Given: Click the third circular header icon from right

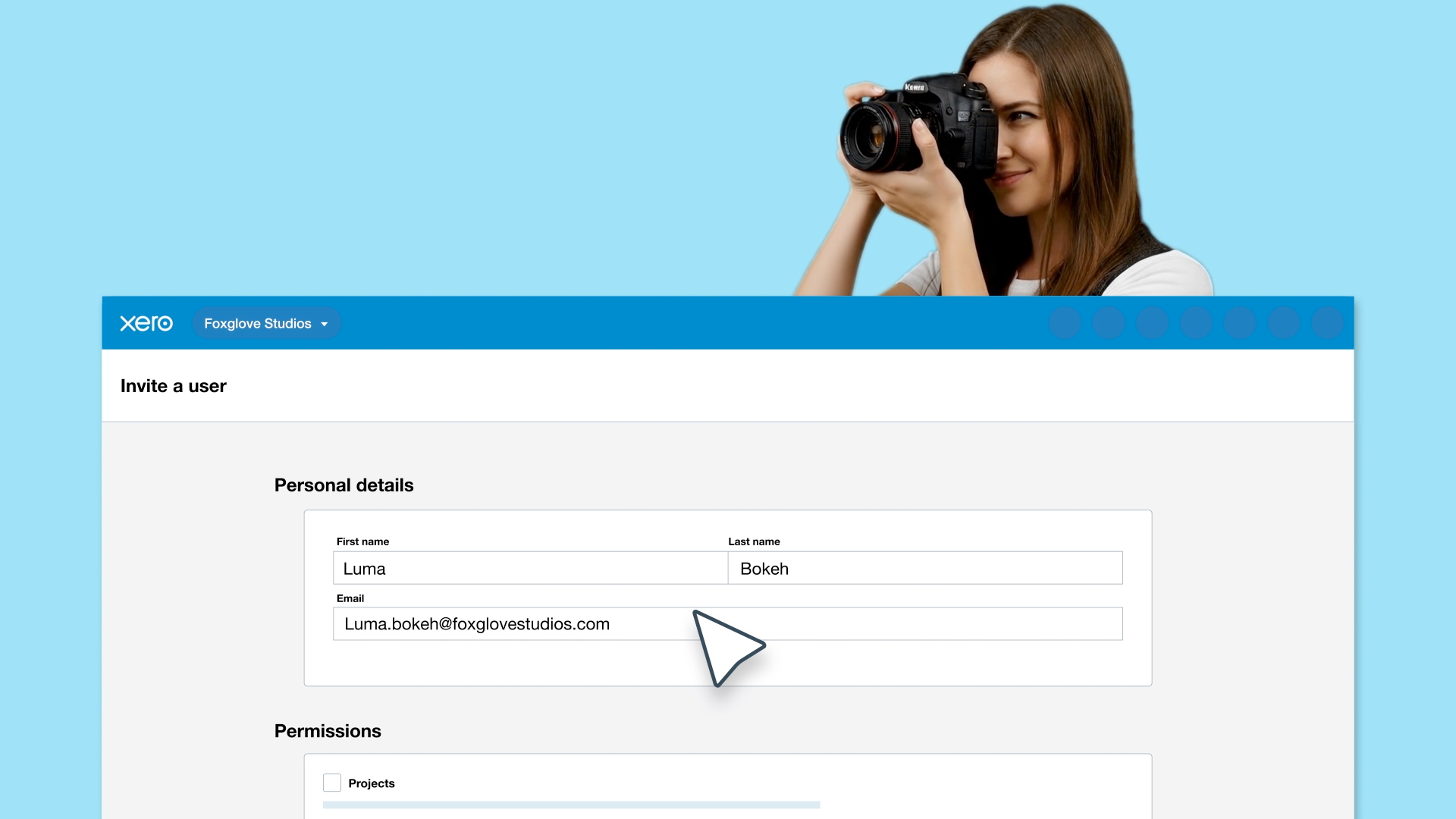Looking at the screenshot, I should [1241, 323].
